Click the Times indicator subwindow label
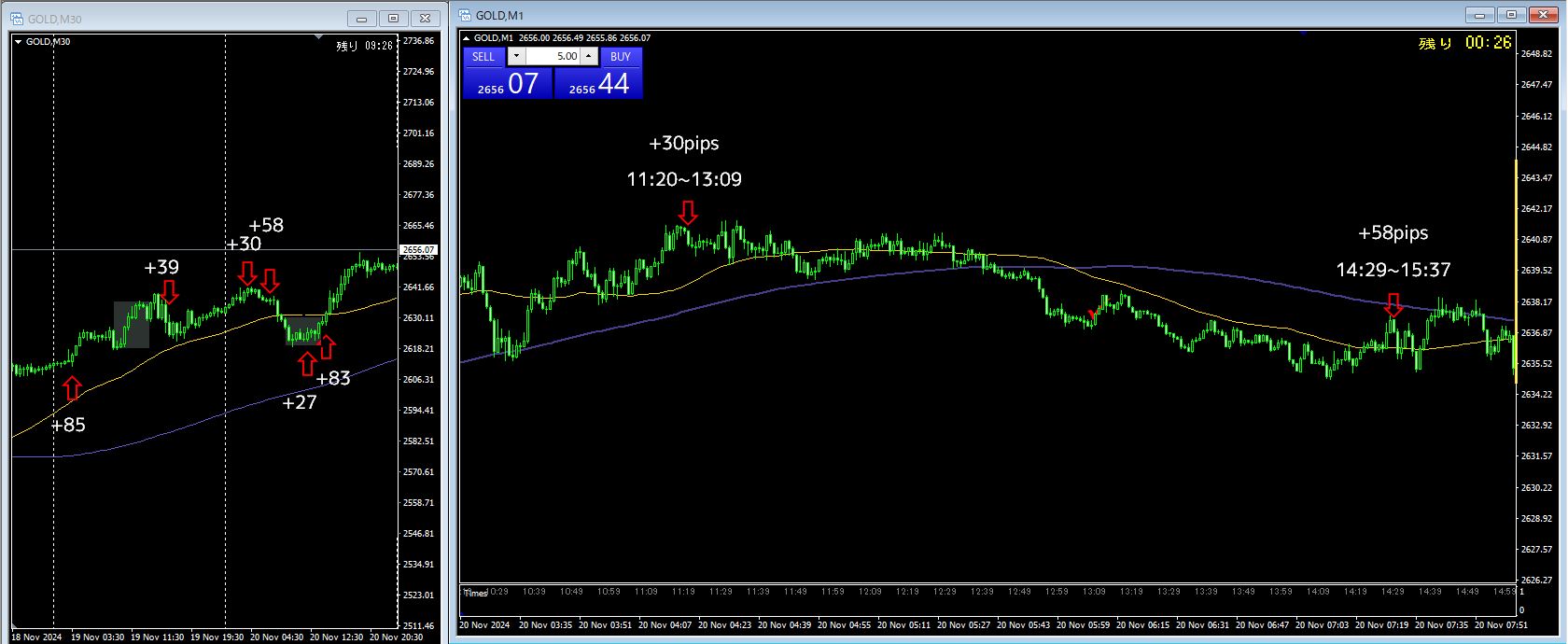Viewport: 1568px width, 644px height. click(476, 594)
